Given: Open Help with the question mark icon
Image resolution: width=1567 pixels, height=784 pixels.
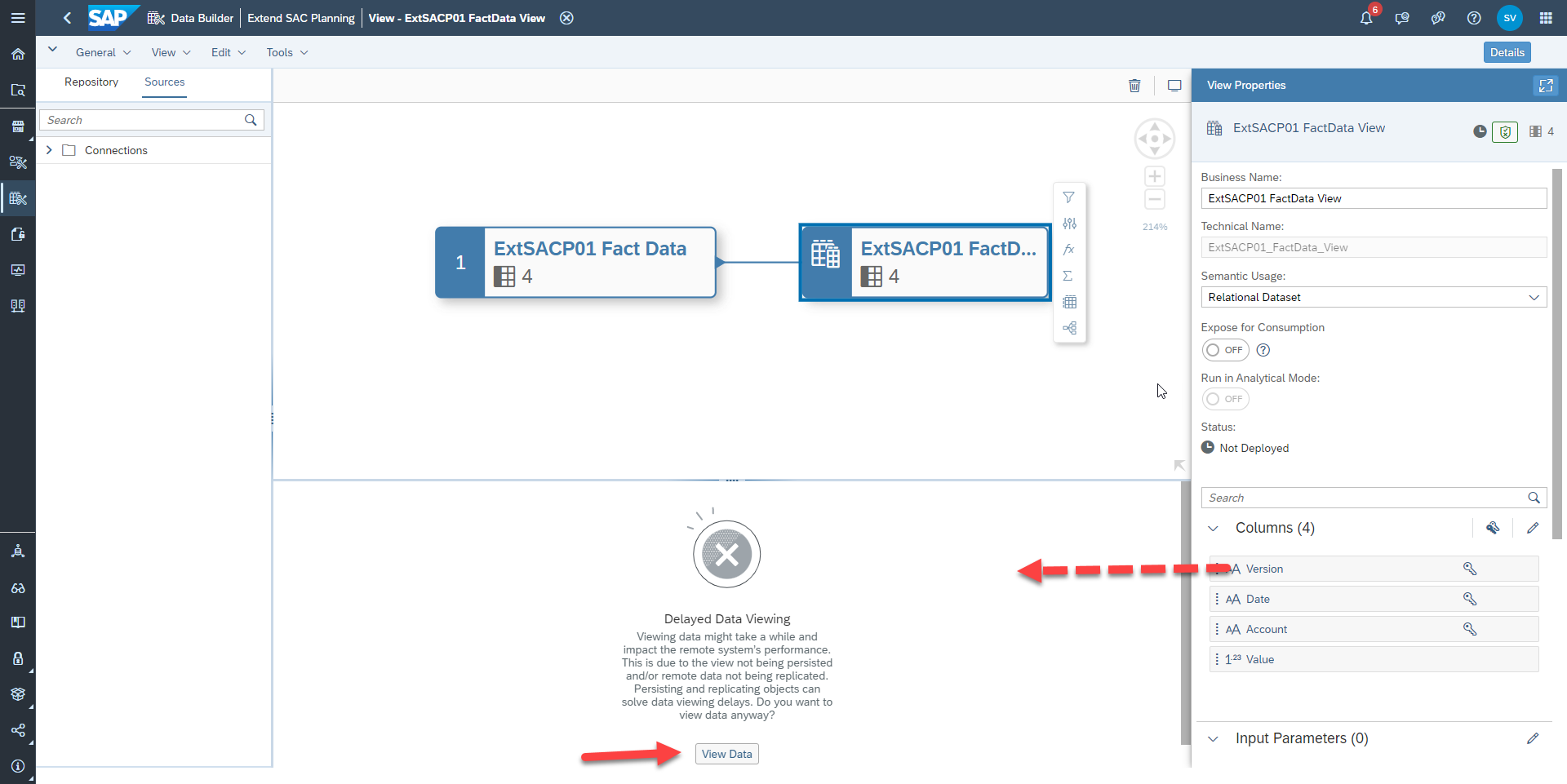Looking at the screenshot, I should point(1473,17).
